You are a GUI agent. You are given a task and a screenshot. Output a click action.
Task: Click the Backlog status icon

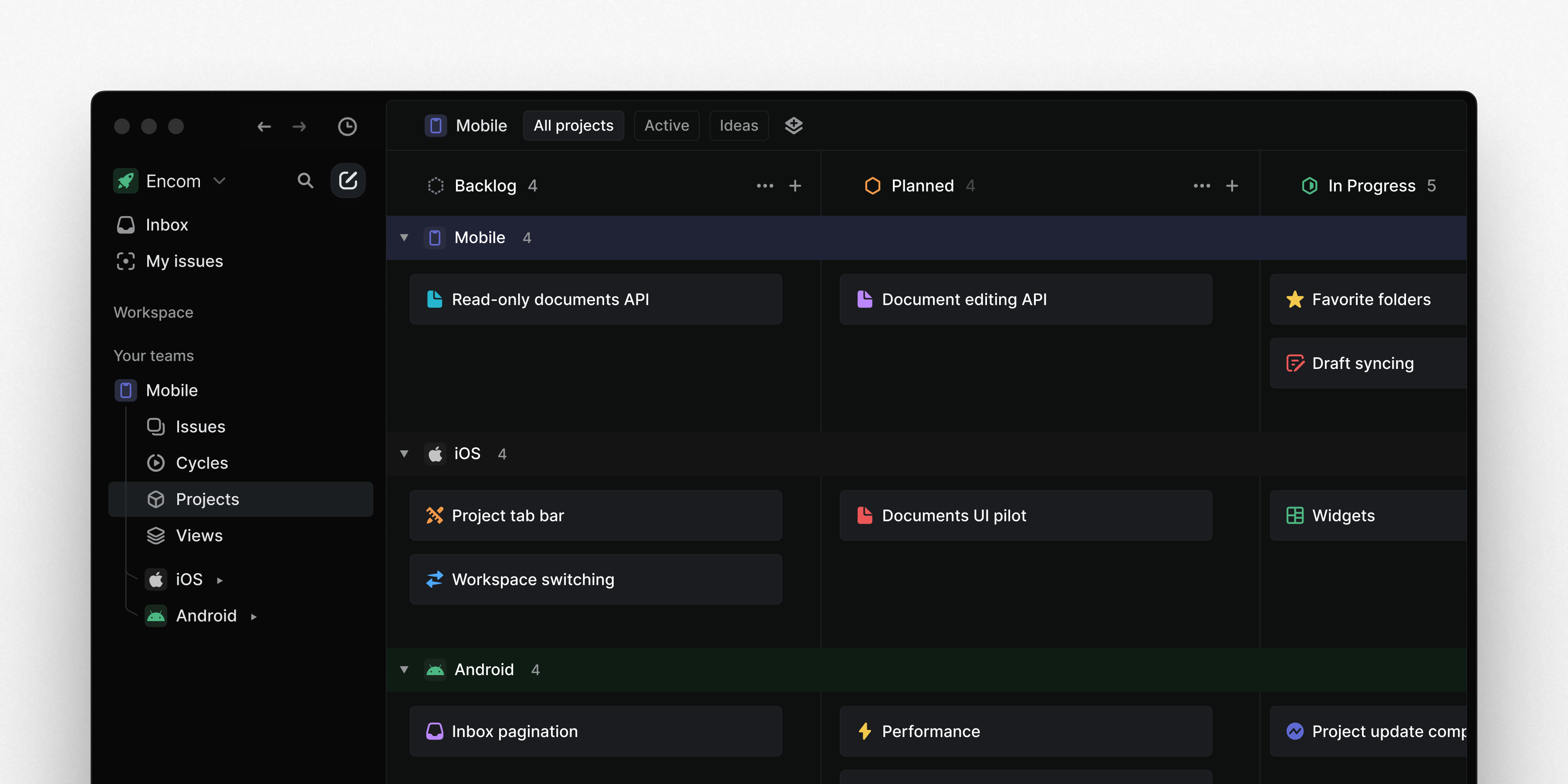tap(436, 185)
